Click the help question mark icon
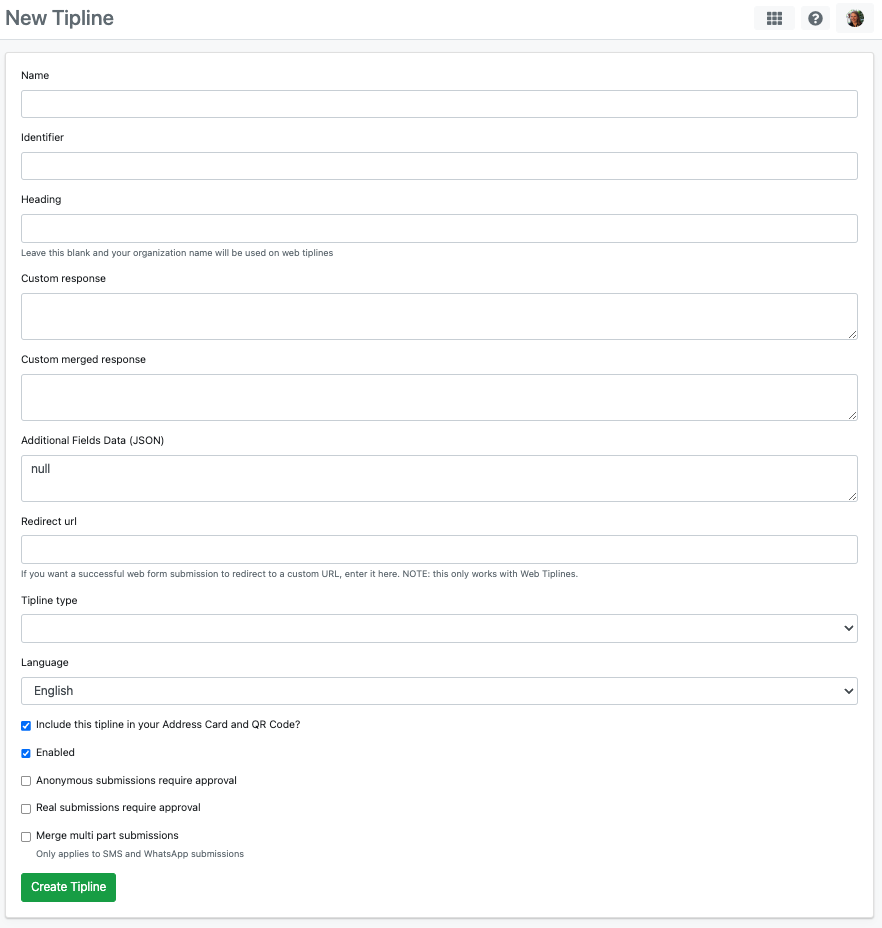The image size is (882, 928). 816,18
